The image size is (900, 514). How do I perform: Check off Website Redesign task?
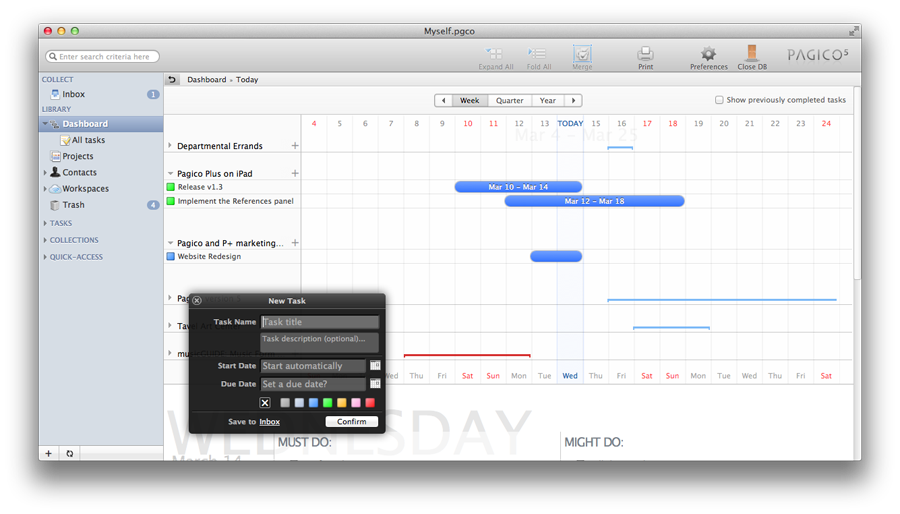[x=170, y=256]
